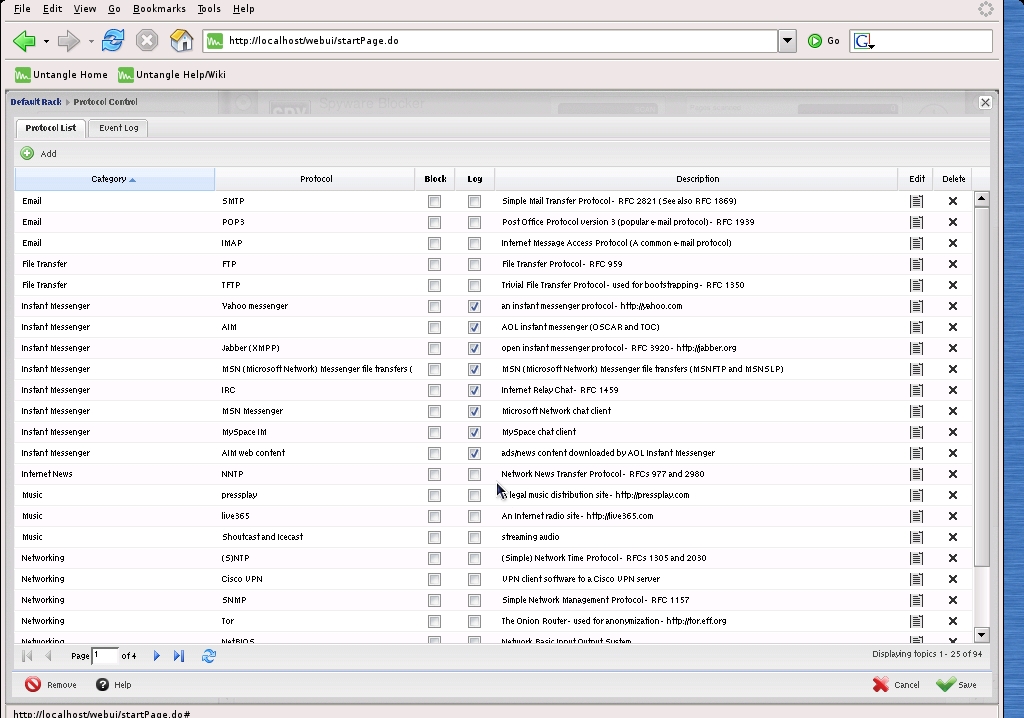
Task: Open the View menu
Action: 85,8
